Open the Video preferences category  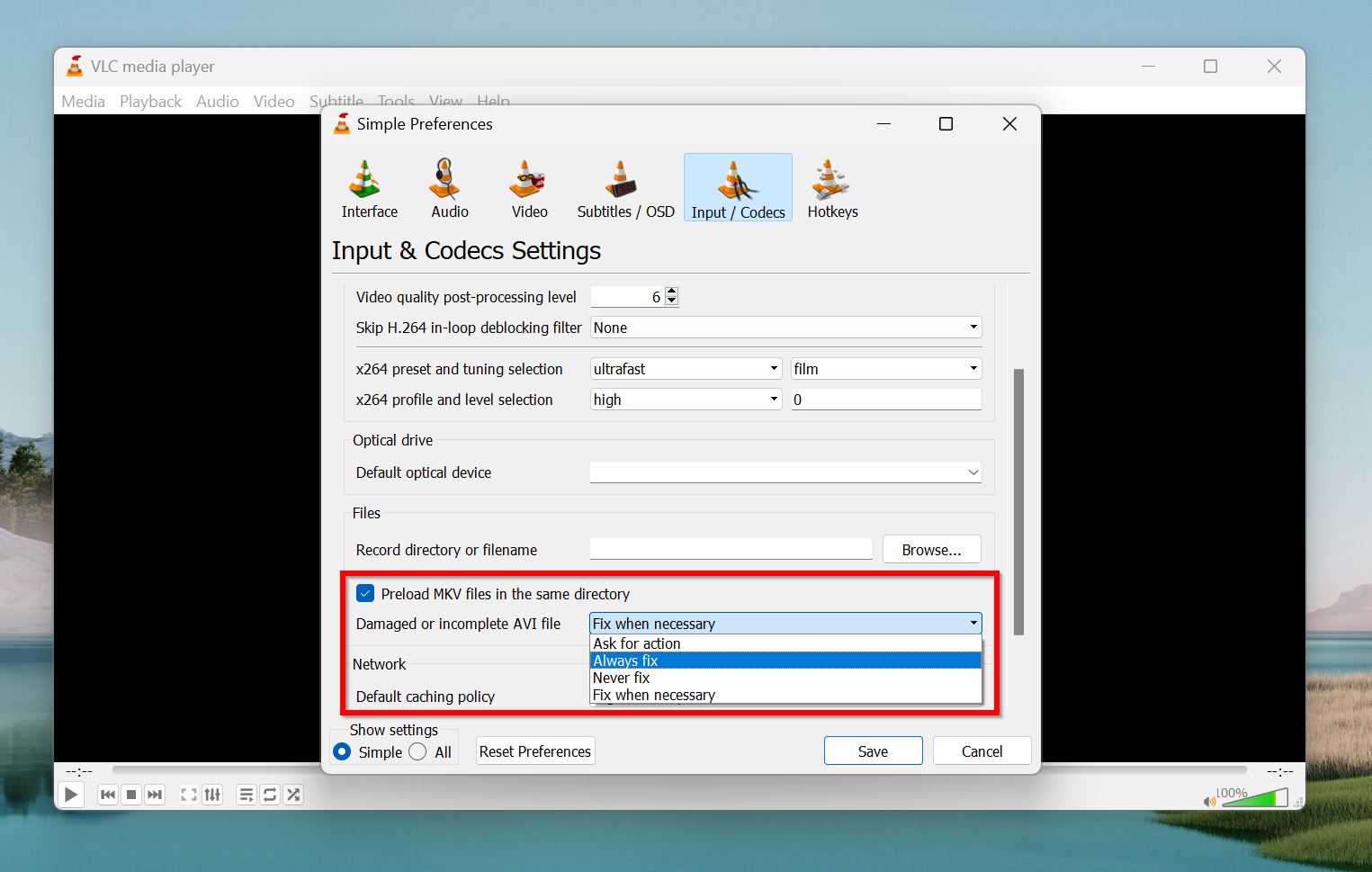point(529,188)
